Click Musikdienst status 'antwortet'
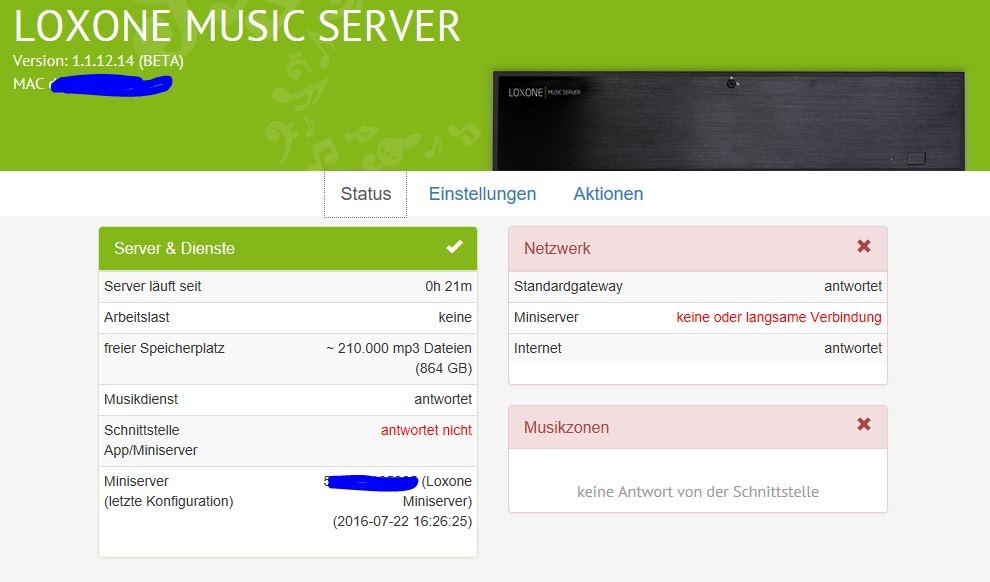The height and width of the screenshot is (582, 990). [443, 399]
